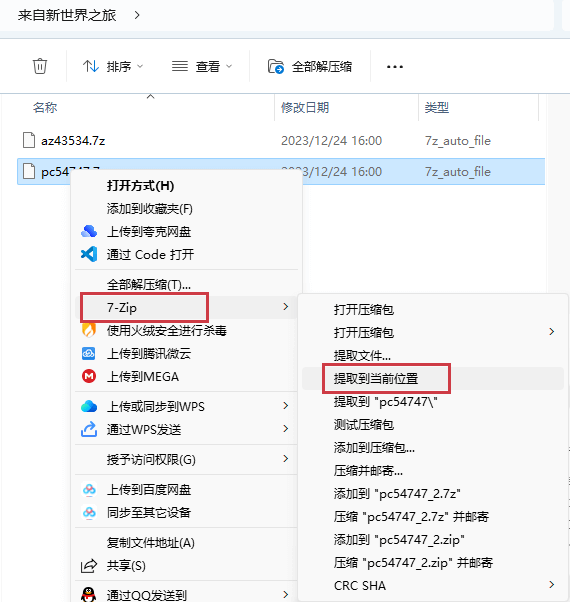Select 上传到腾讯微云
This screenshot has height=602, width=570.
[x=149, y=354]
